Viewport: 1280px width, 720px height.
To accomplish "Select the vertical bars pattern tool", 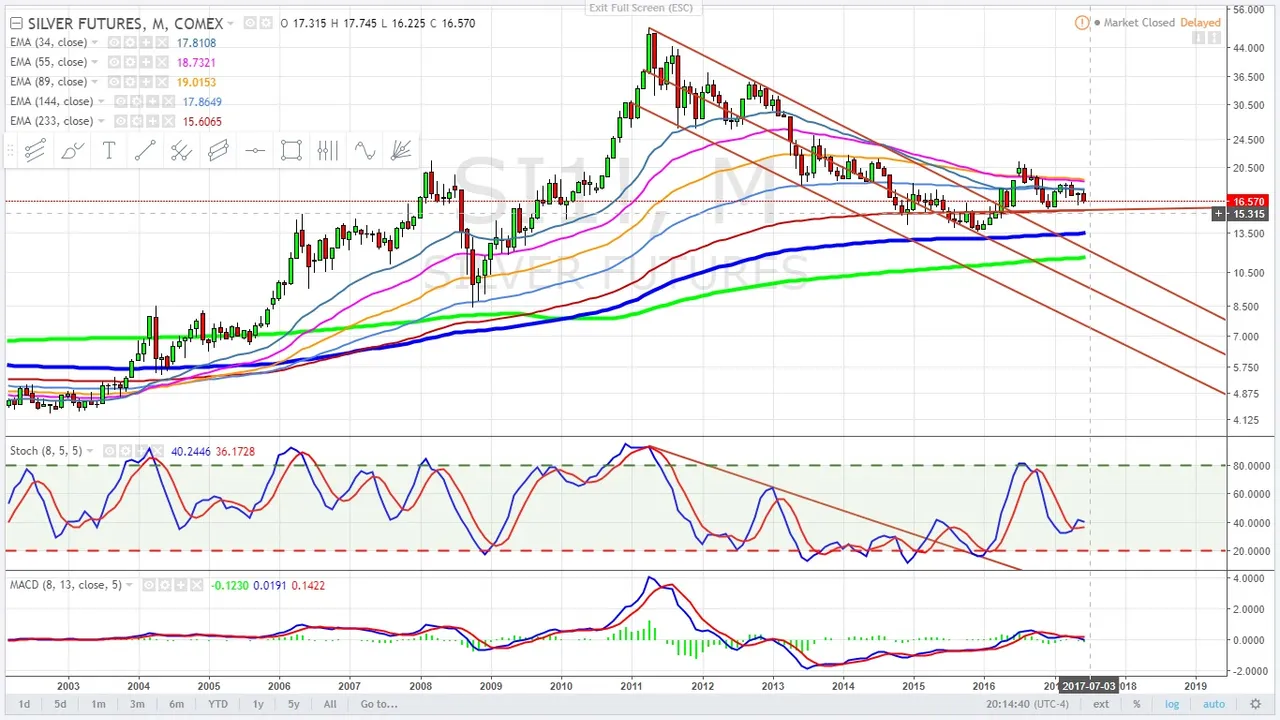I will point(328,151).
